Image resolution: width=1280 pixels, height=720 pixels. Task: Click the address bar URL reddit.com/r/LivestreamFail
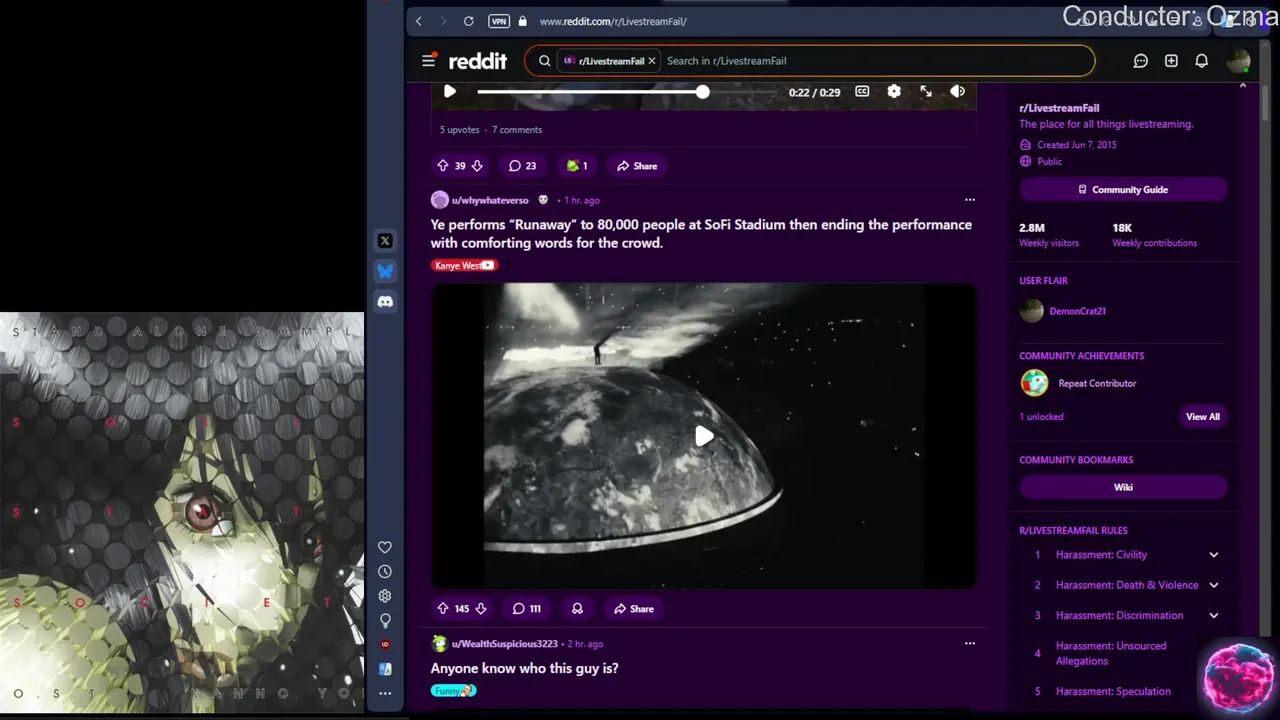click(x=613, y=21)
